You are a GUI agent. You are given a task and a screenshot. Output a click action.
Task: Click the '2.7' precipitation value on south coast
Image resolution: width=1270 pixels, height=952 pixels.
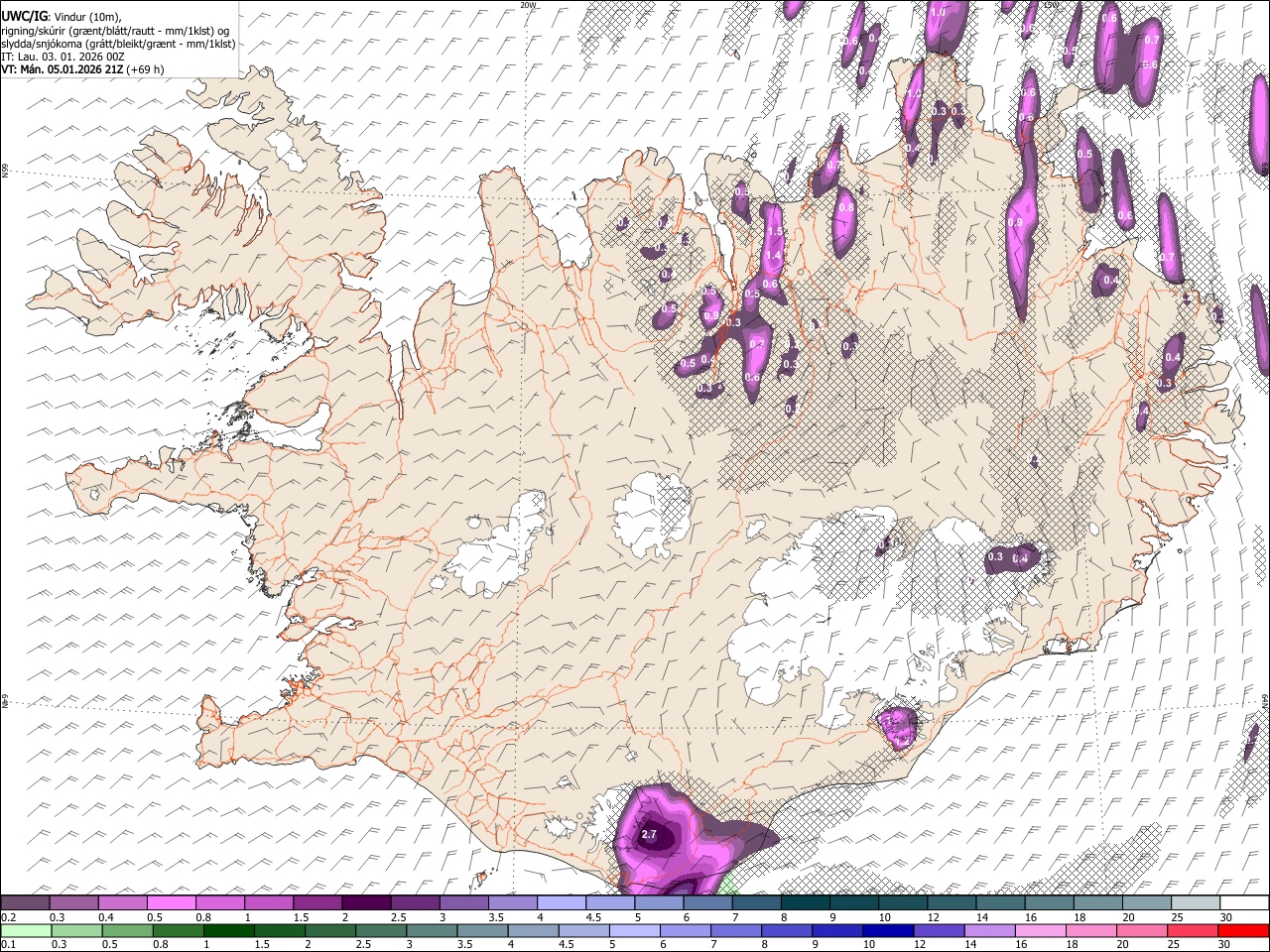(x=649, y=835)
